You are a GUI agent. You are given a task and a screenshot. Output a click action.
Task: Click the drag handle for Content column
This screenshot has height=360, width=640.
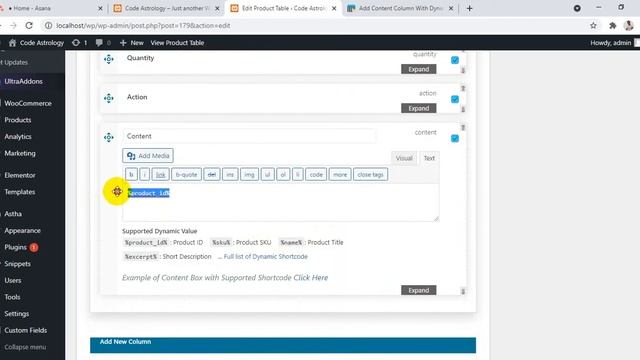(109, 138)
